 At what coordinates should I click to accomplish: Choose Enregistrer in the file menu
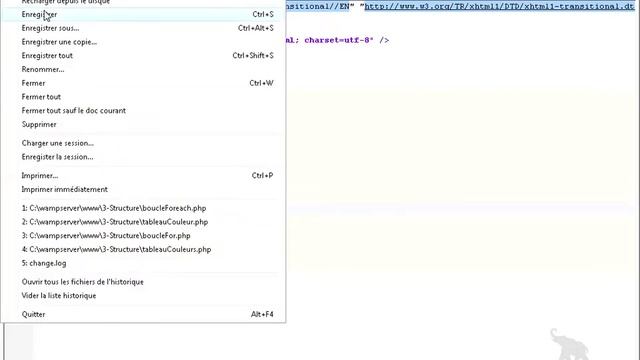[x=143, y=14]
